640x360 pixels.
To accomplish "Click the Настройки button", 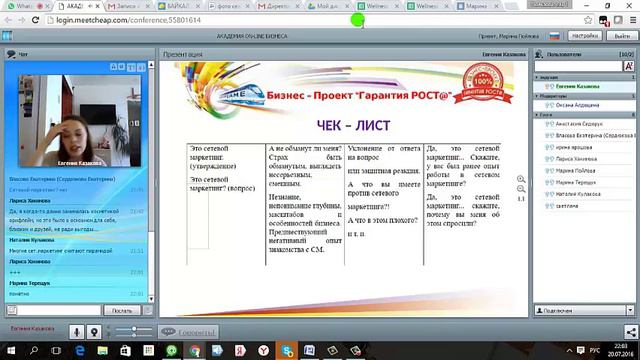I will [585, 36].
